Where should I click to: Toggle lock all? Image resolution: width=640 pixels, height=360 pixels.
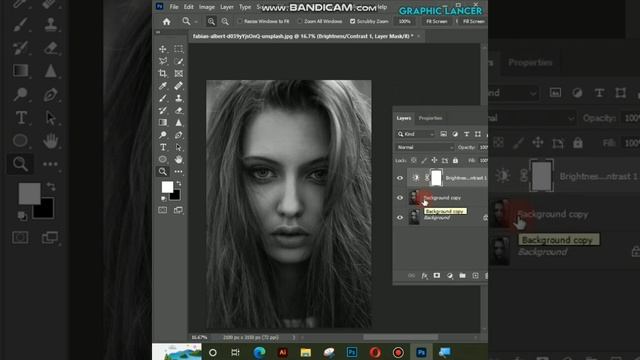pos(456,160)
